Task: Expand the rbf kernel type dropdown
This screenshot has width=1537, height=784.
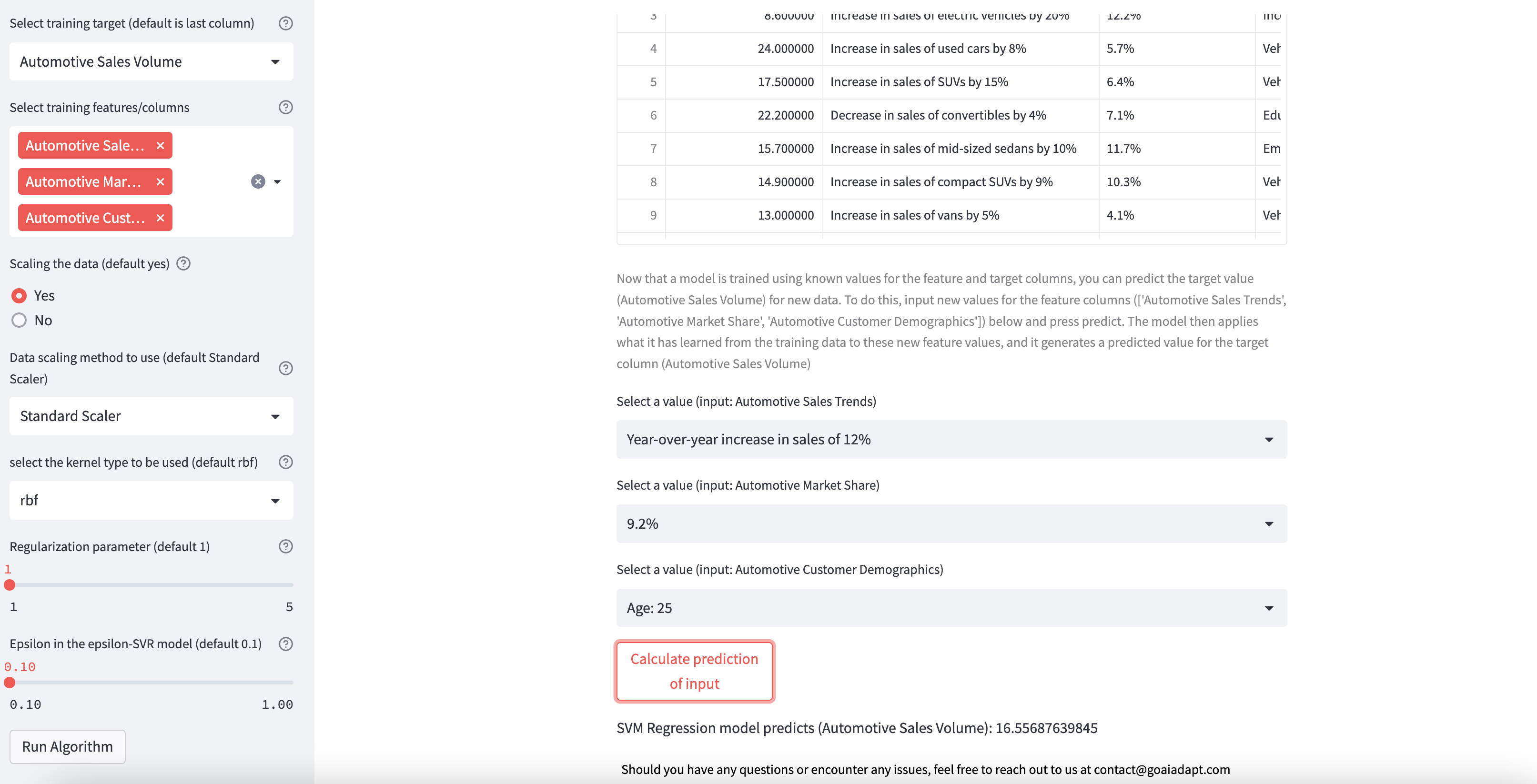Action: click(x=151, y=500)
